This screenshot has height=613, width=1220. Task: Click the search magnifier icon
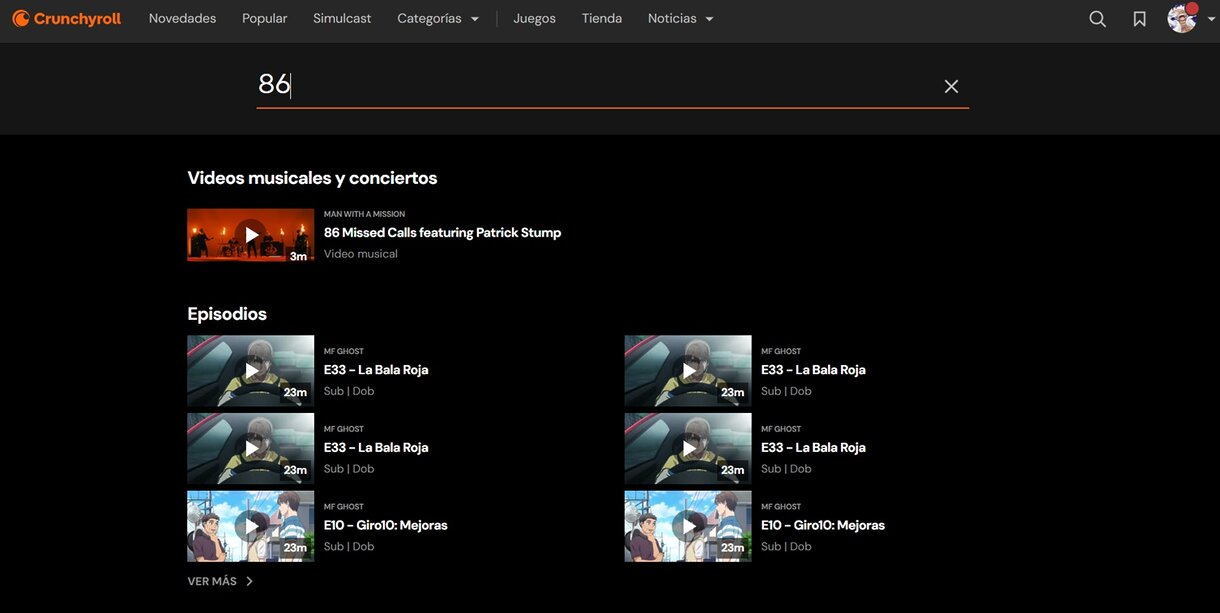1097,19
